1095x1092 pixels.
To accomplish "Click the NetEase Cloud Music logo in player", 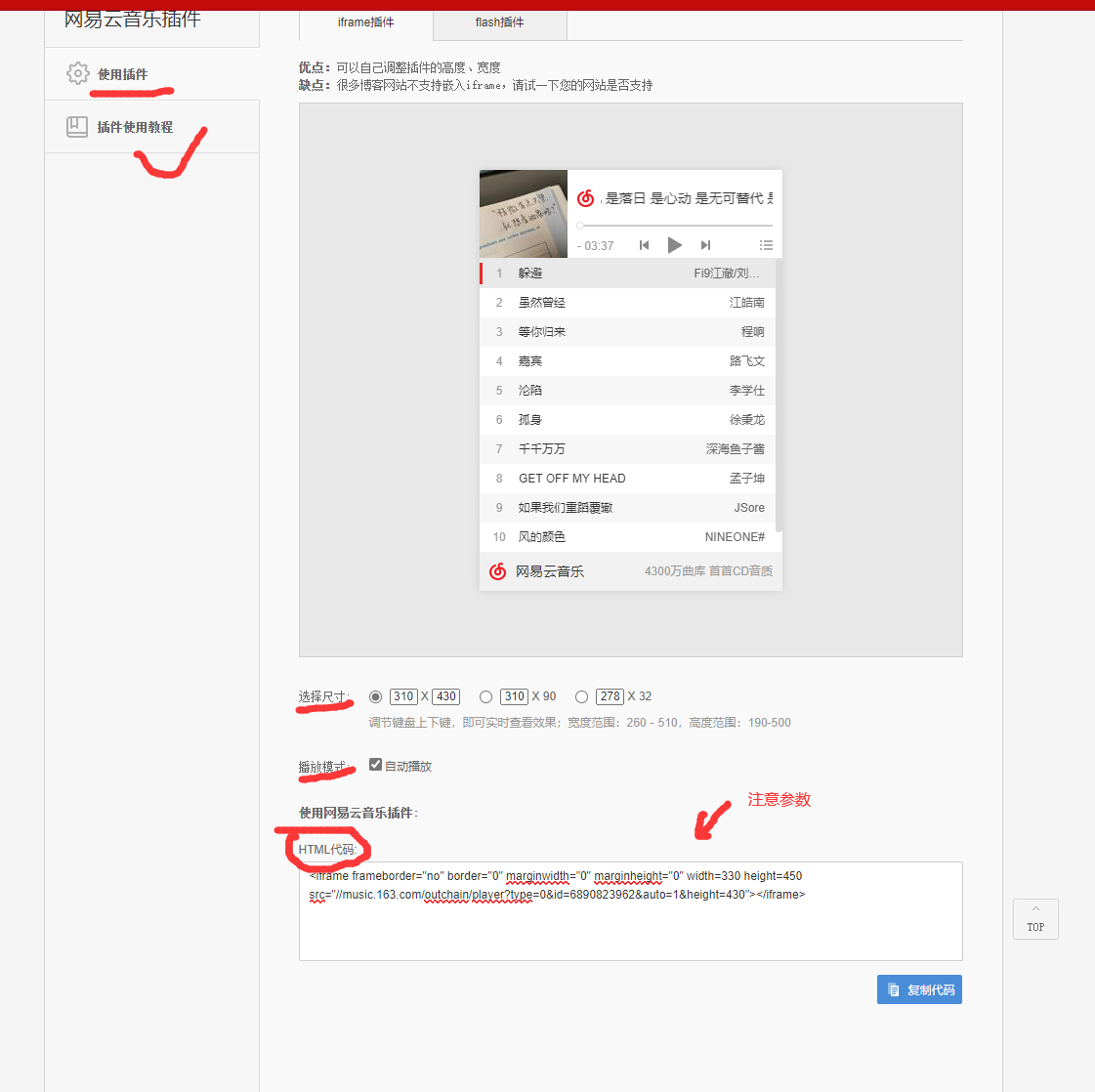I will point(585,197).
